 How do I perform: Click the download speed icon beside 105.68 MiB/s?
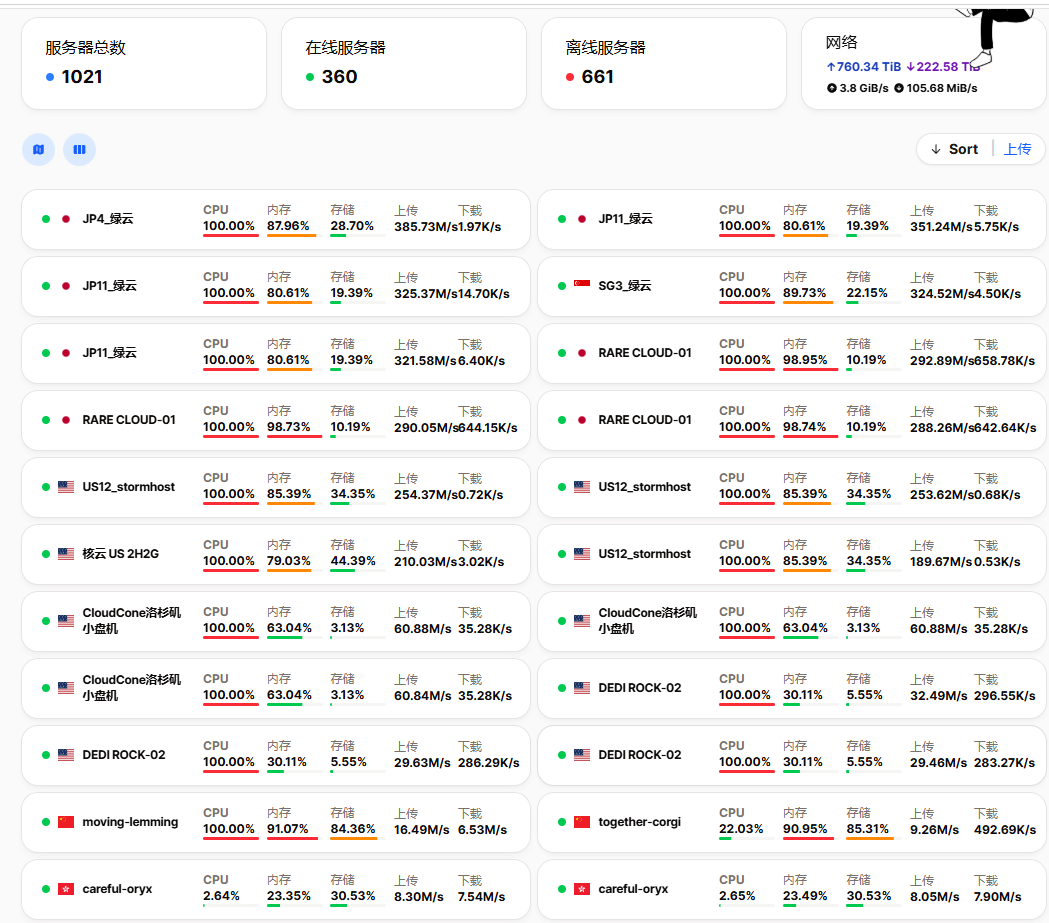pyautogui.click(x=899, y=88)
